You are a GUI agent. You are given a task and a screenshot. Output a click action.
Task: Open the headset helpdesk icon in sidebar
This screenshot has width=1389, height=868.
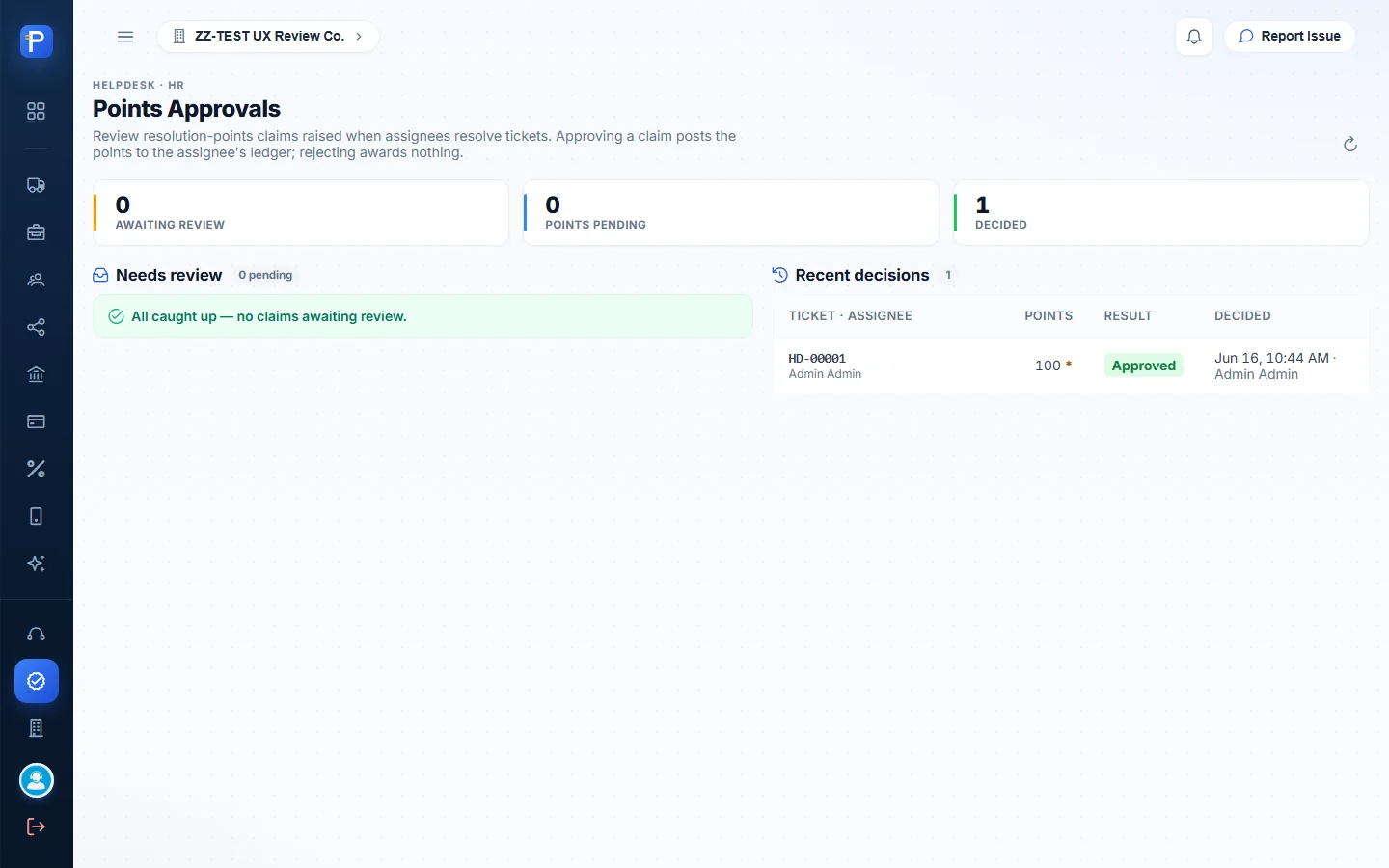[x=36, y=634]
